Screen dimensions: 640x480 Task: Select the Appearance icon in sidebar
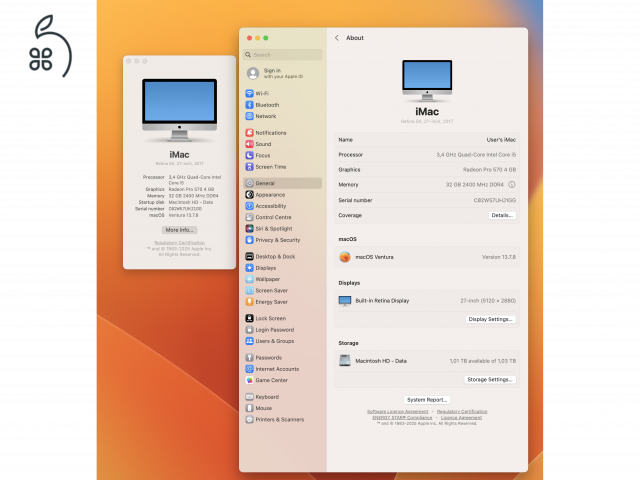click(249, 195)
